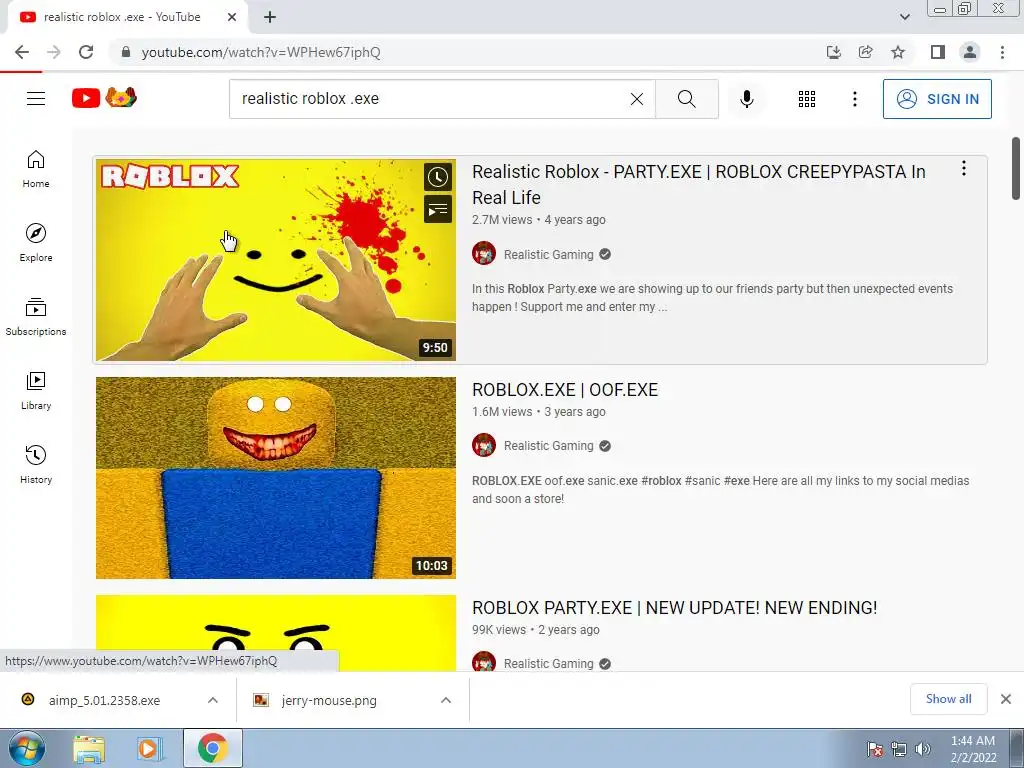Open Realistic Gaming channel under PARTY.EXE video

point(549,255)
